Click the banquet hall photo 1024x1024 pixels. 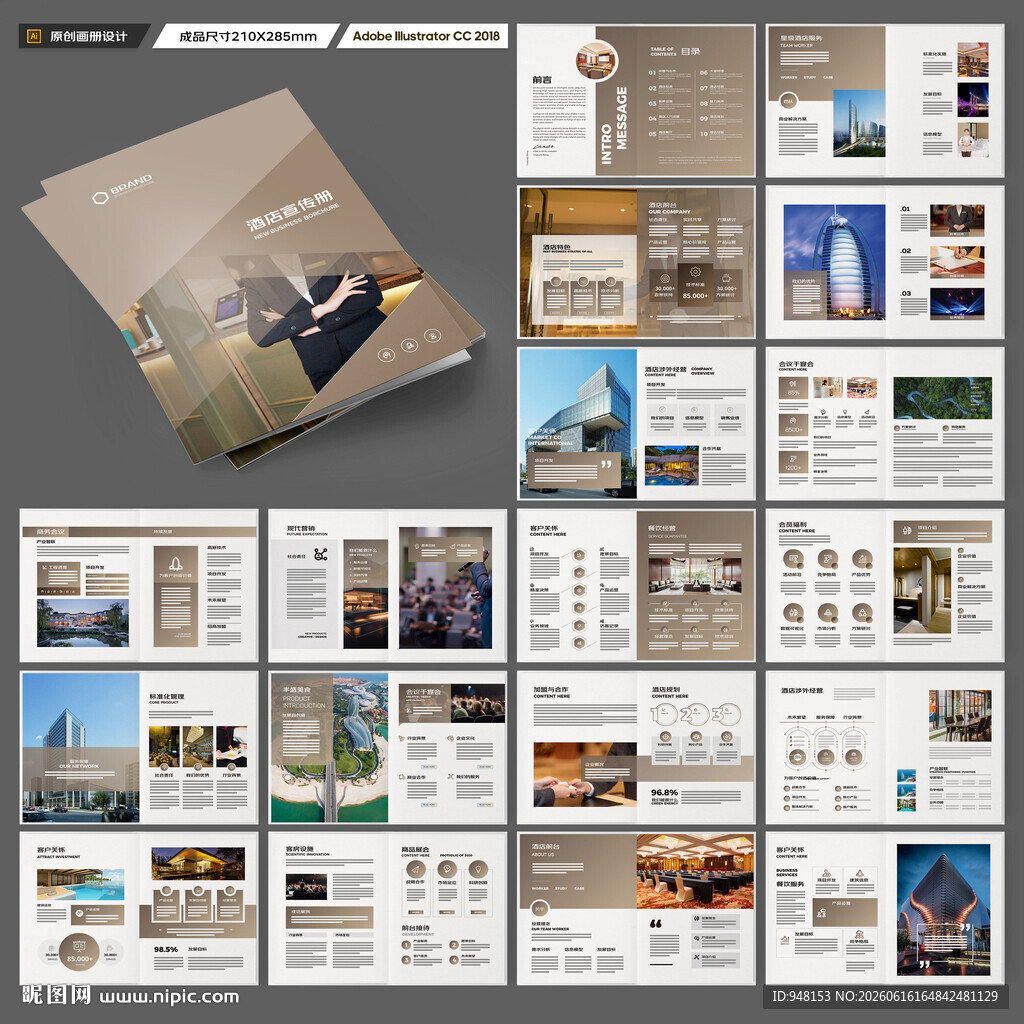tap(696, 871)
